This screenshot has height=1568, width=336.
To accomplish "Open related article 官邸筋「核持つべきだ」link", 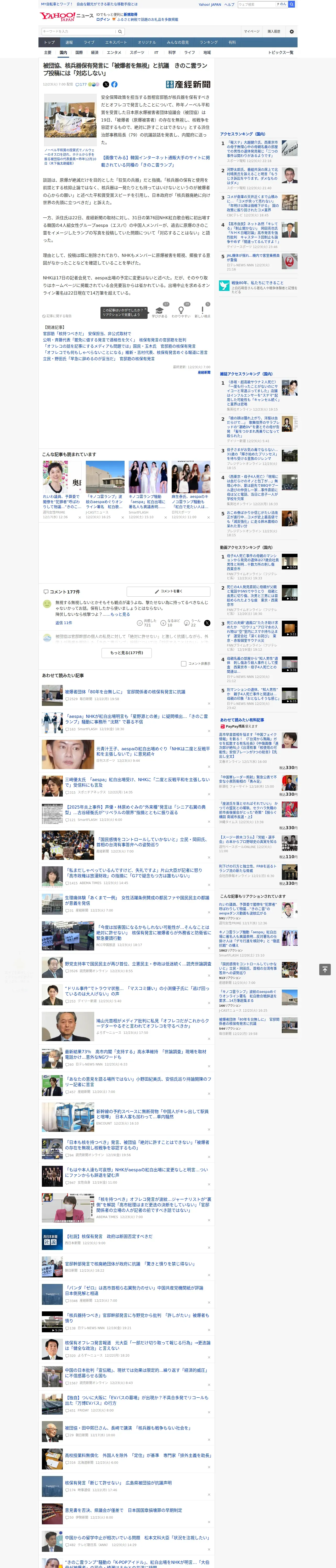I will coord(87,333).
